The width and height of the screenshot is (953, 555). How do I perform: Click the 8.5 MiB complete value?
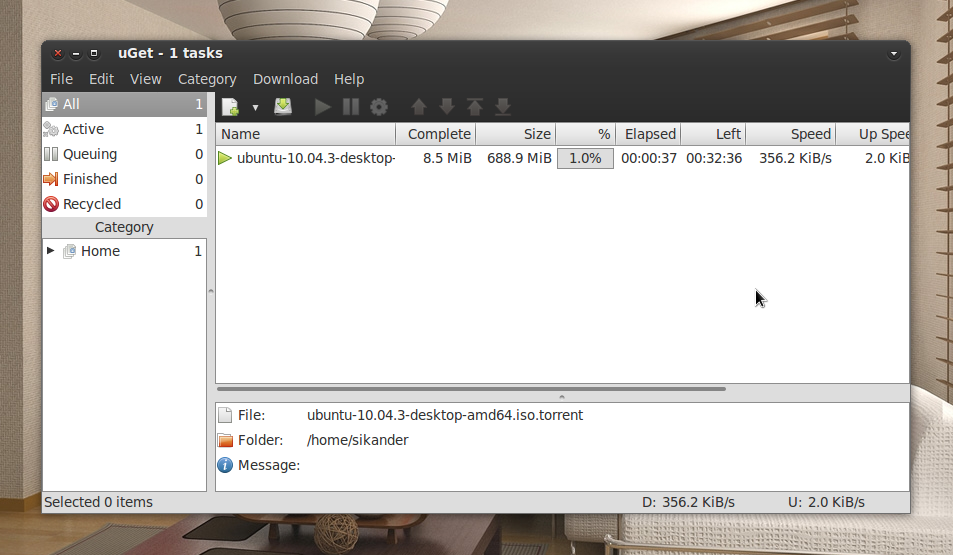tap(447, 158)
